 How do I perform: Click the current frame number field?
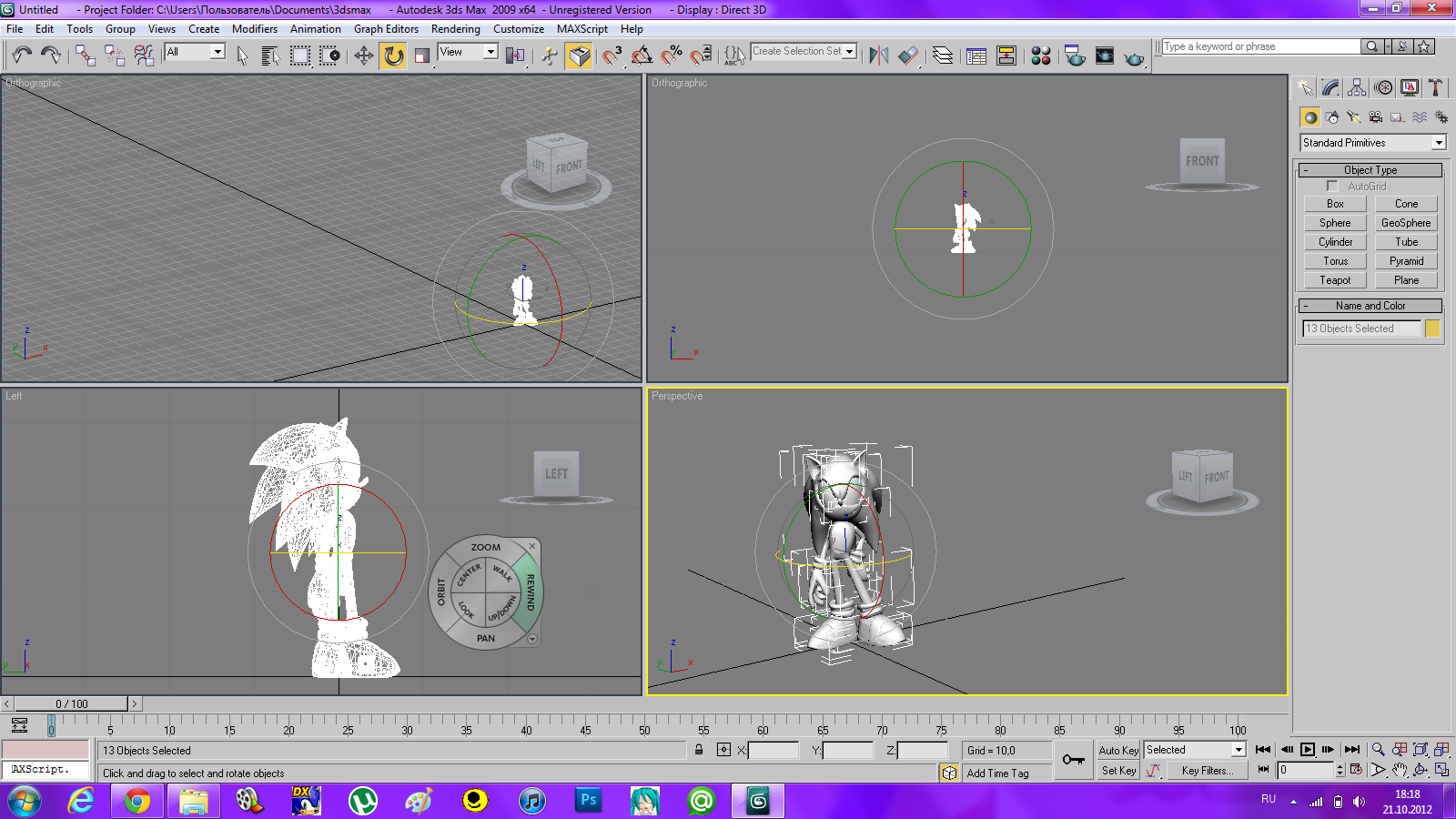(x=1305, y=770)
